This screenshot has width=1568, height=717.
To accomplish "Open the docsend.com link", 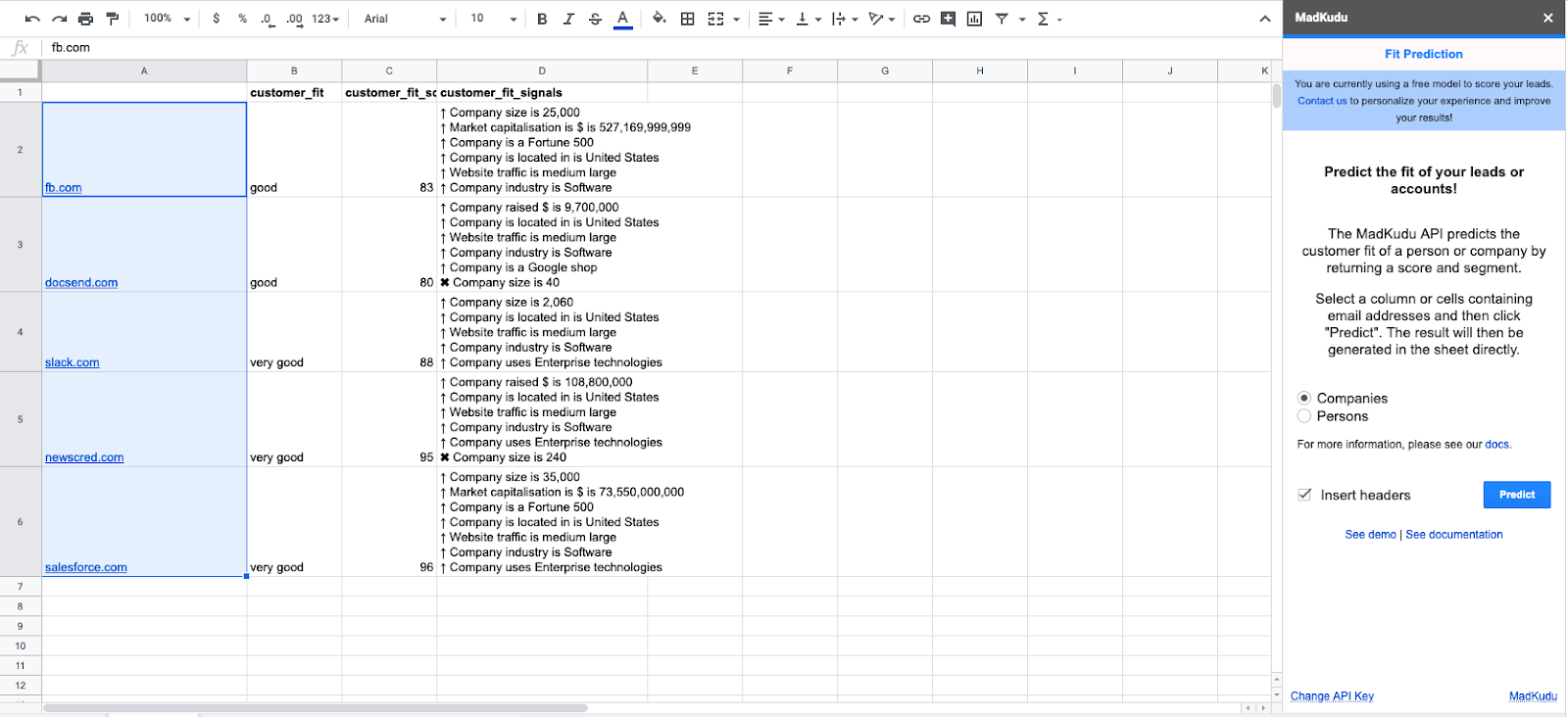I will 81,283.
